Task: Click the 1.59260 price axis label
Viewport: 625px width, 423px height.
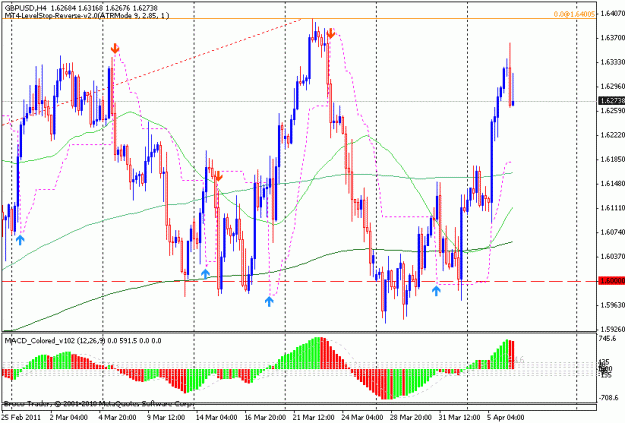Action: point(612,329)
